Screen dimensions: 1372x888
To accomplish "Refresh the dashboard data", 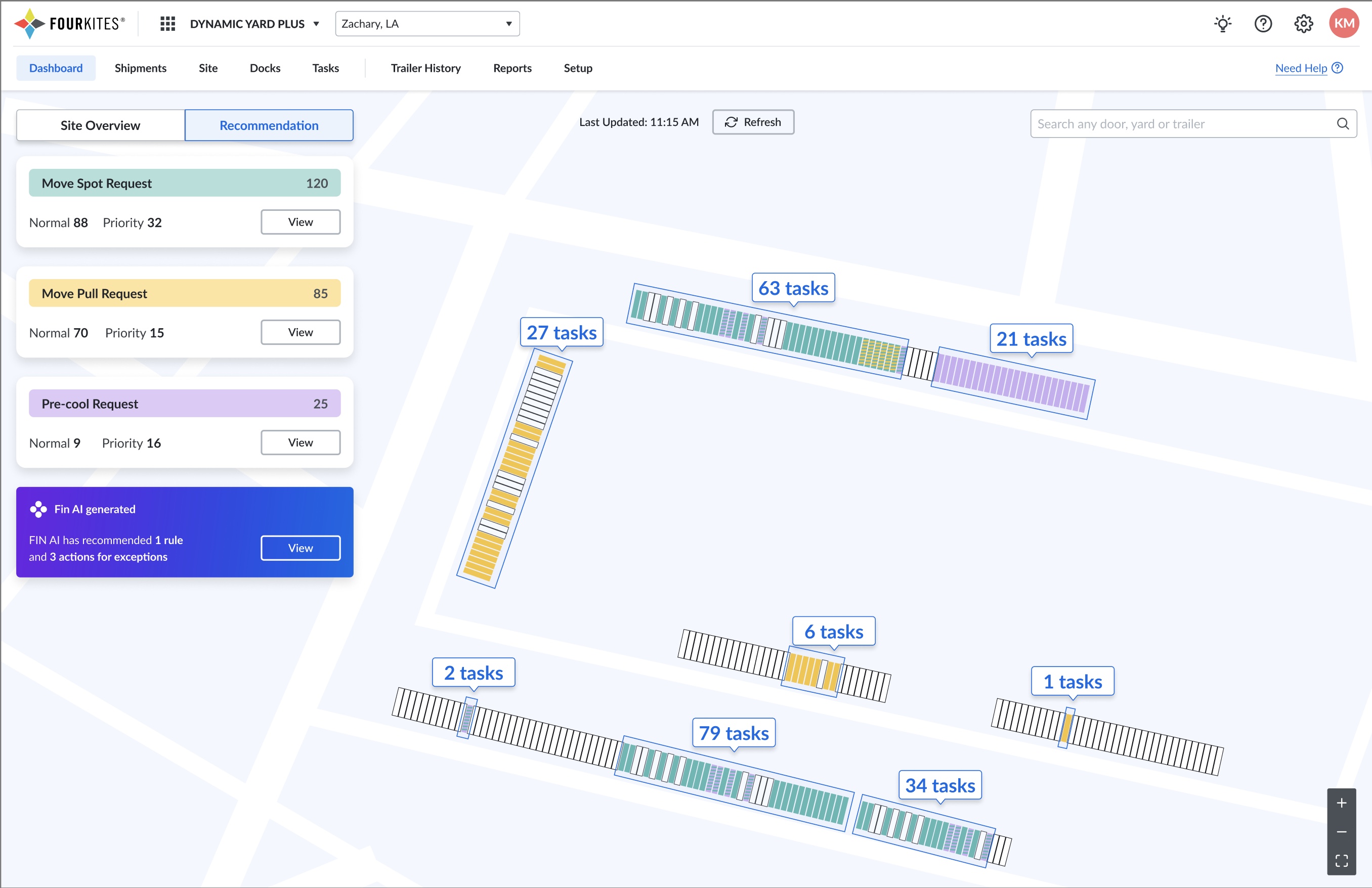I will (753, 122).
